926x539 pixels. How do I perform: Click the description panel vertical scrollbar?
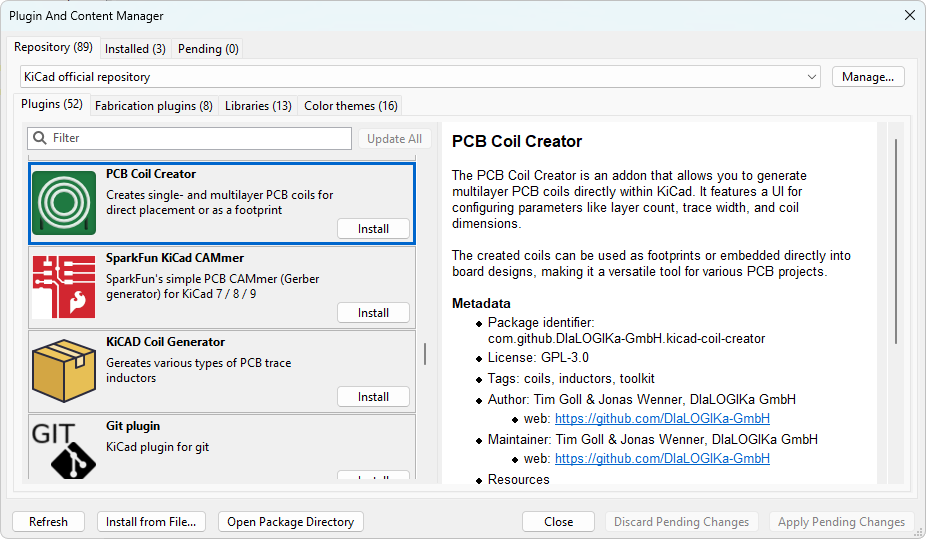[x=896, y=241]
